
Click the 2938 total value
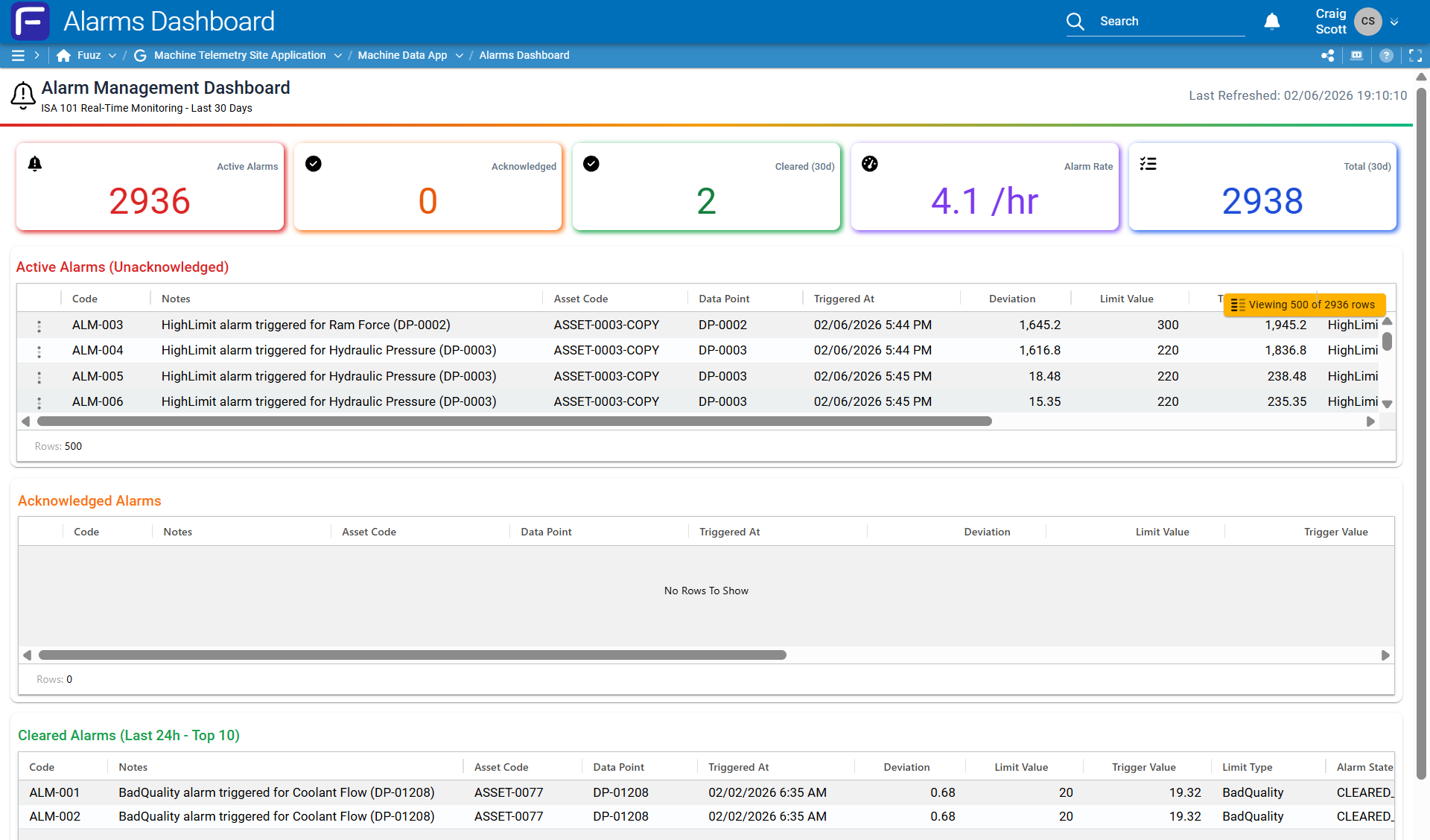(x=1262, y=201)
